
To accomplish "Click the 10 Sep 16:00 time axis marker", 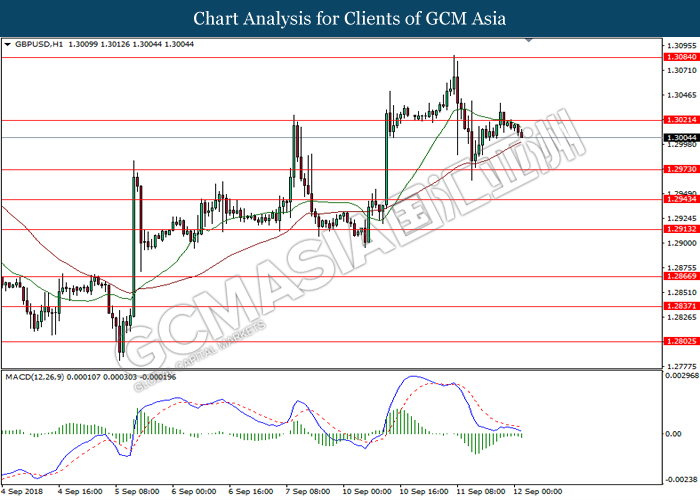I will click(x=424, y=492).
